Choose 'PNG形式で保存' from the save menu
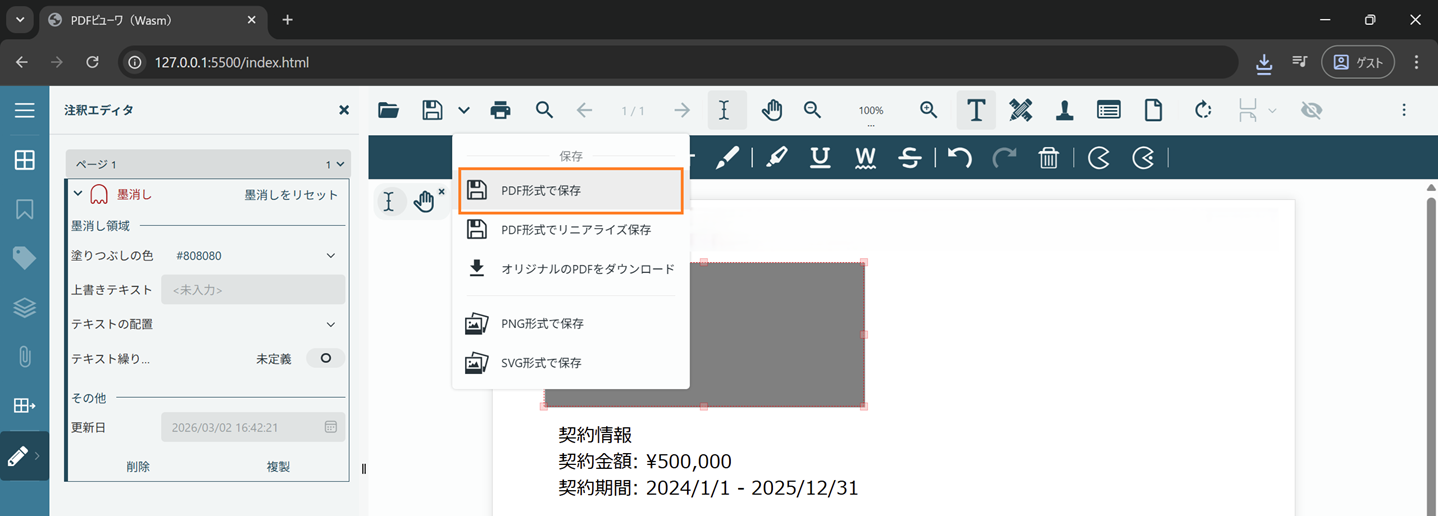Image resolution: width=1438 pixels, height=516 pixels. pyautogui.click(x=571, y=324)
